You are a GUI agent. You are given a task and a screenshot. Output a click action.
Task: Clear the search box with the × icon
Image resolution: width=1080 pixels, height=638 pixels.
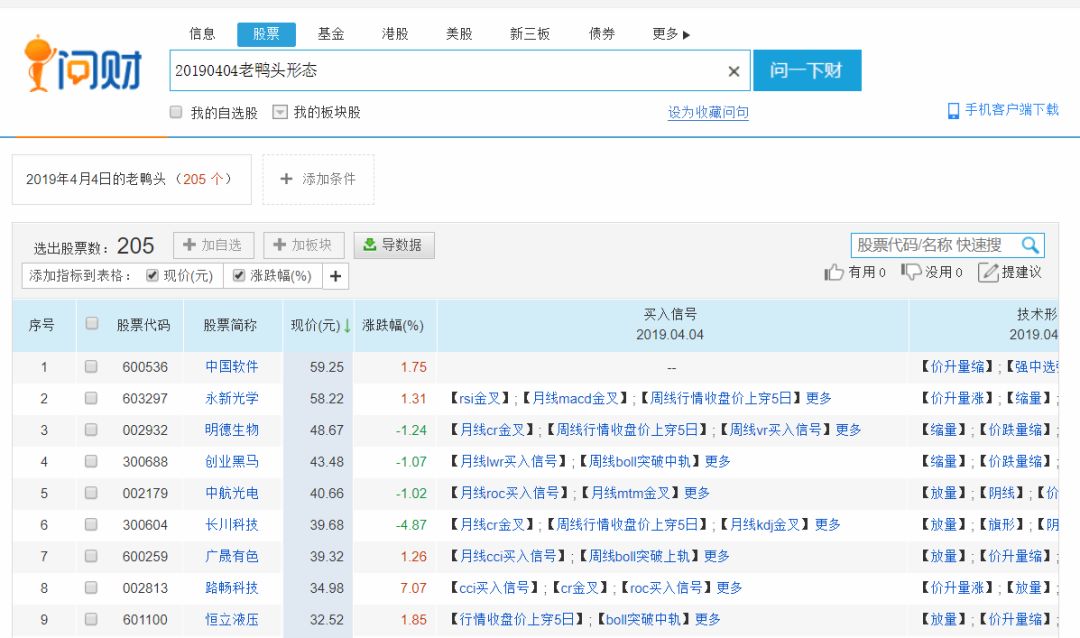(x=733, y=70)
